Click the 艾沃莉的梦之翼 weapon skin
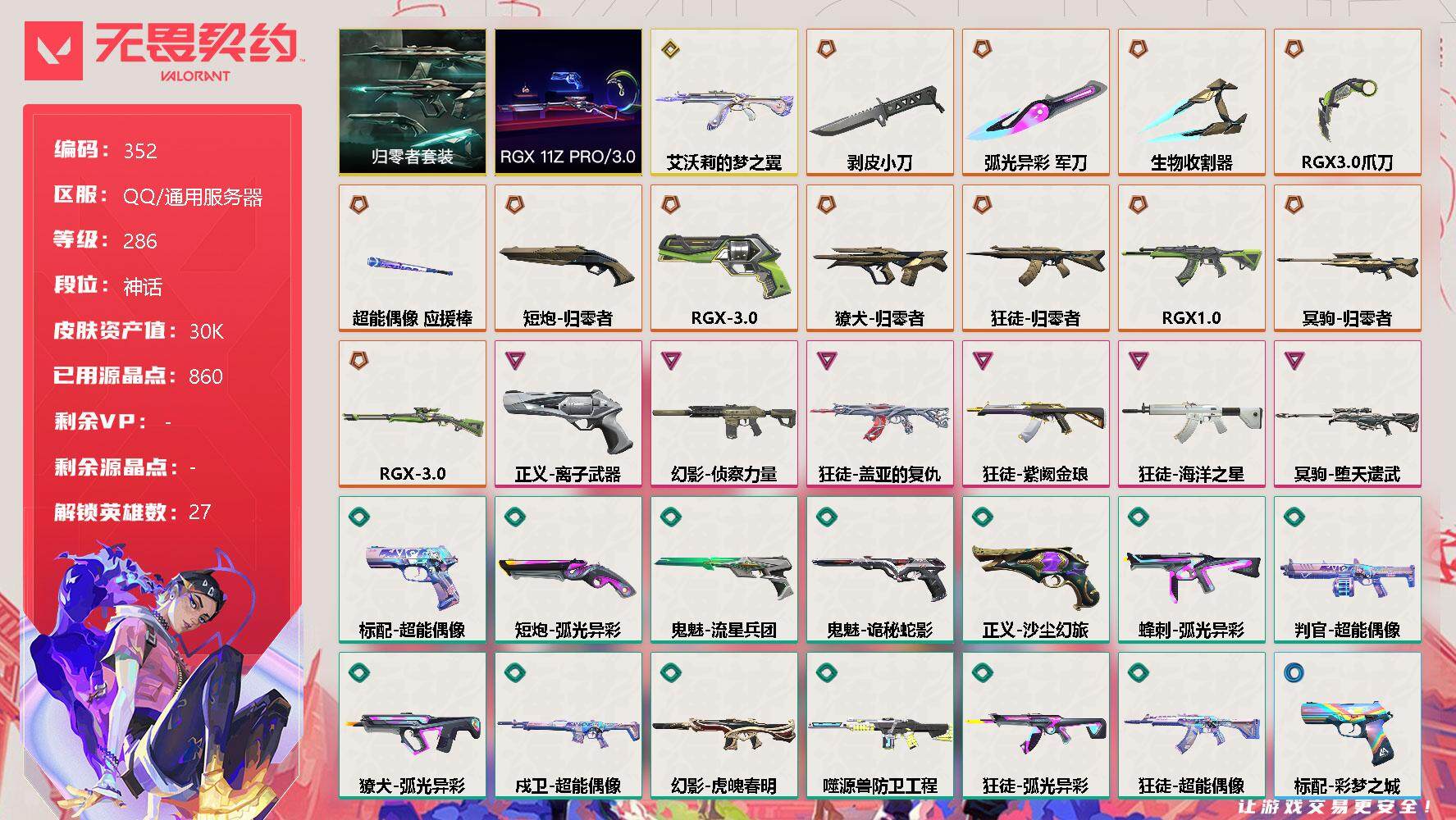Viewport: 1456px width, 820px height. [x=724, y=102]
